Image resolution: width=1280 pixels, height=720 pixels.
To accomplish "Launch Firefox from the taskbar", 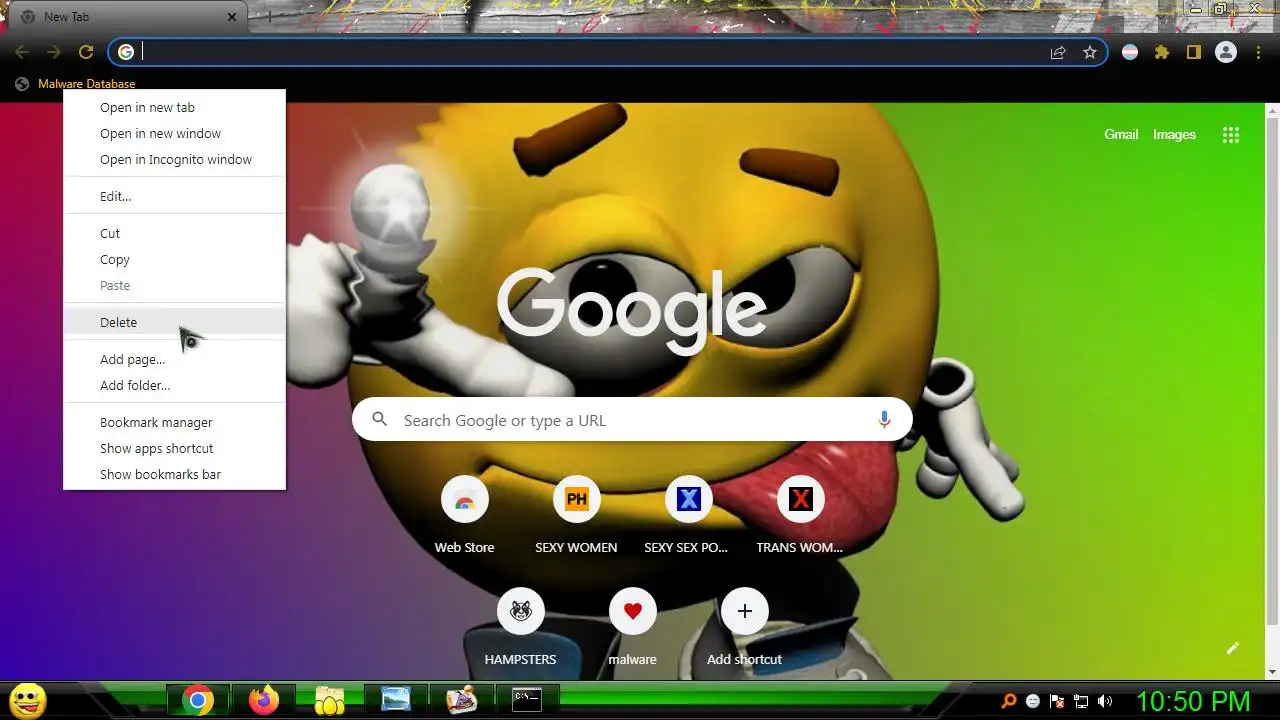I will 264,701.
